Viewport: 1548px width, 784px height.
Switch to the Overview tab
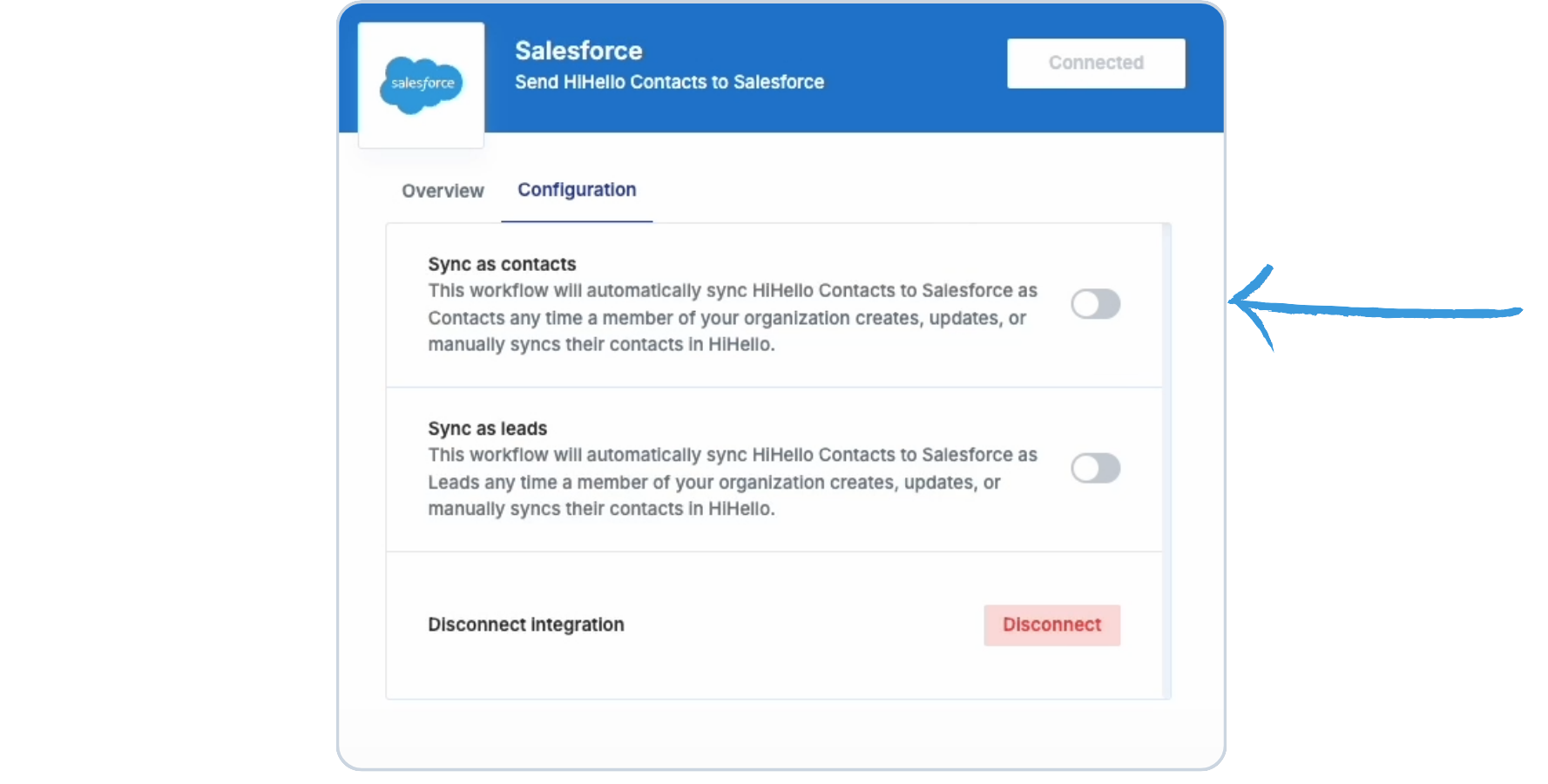click(x=443, y=191)
